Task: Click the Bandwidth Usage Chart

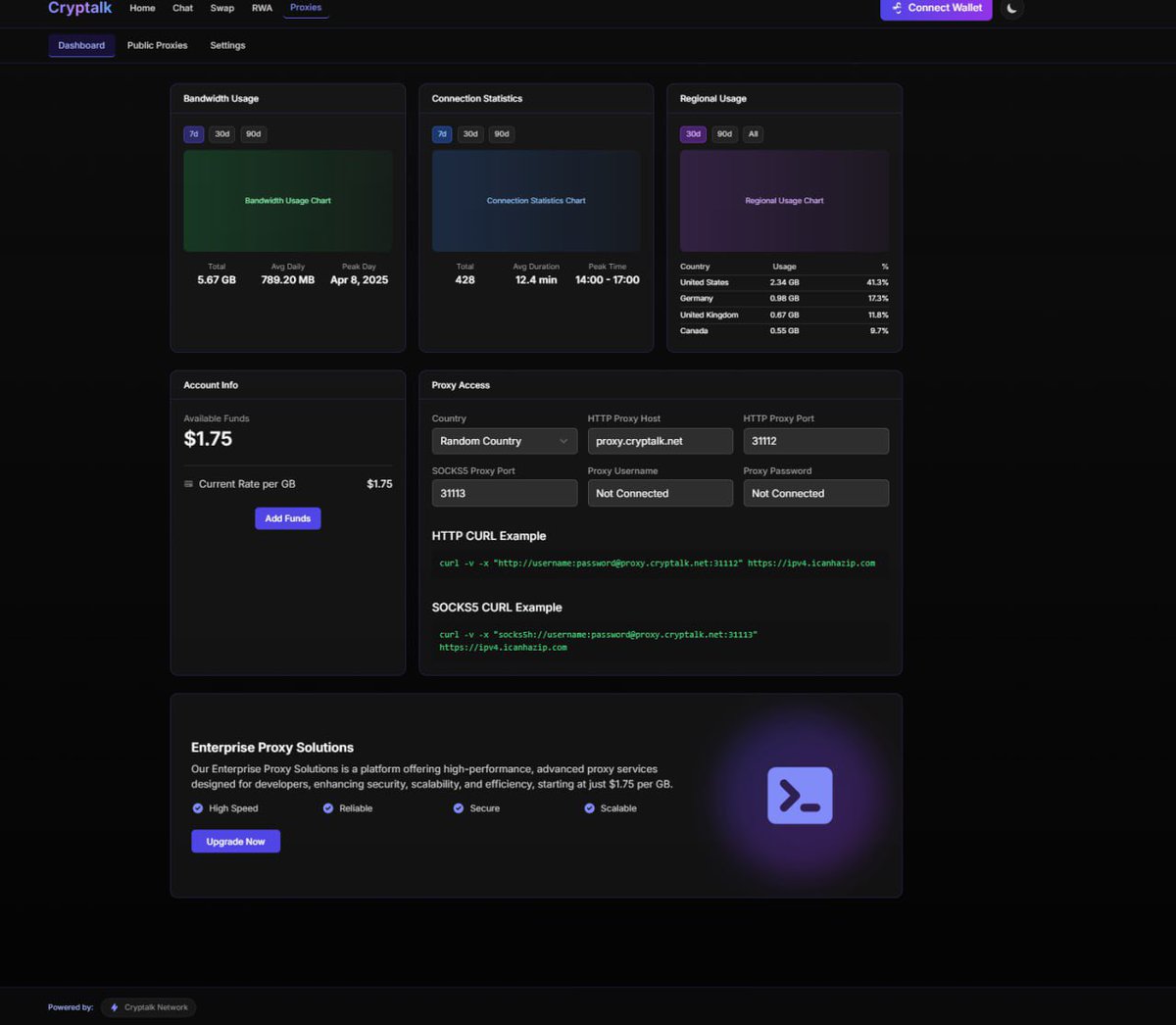Action: (288, 201)
